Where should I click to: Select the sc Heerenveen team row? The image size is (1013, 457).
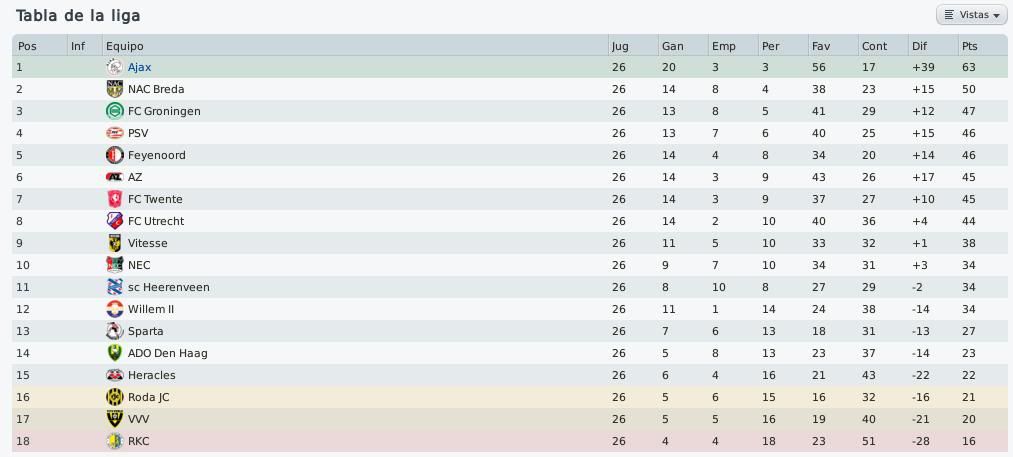[x=510, y=286]
